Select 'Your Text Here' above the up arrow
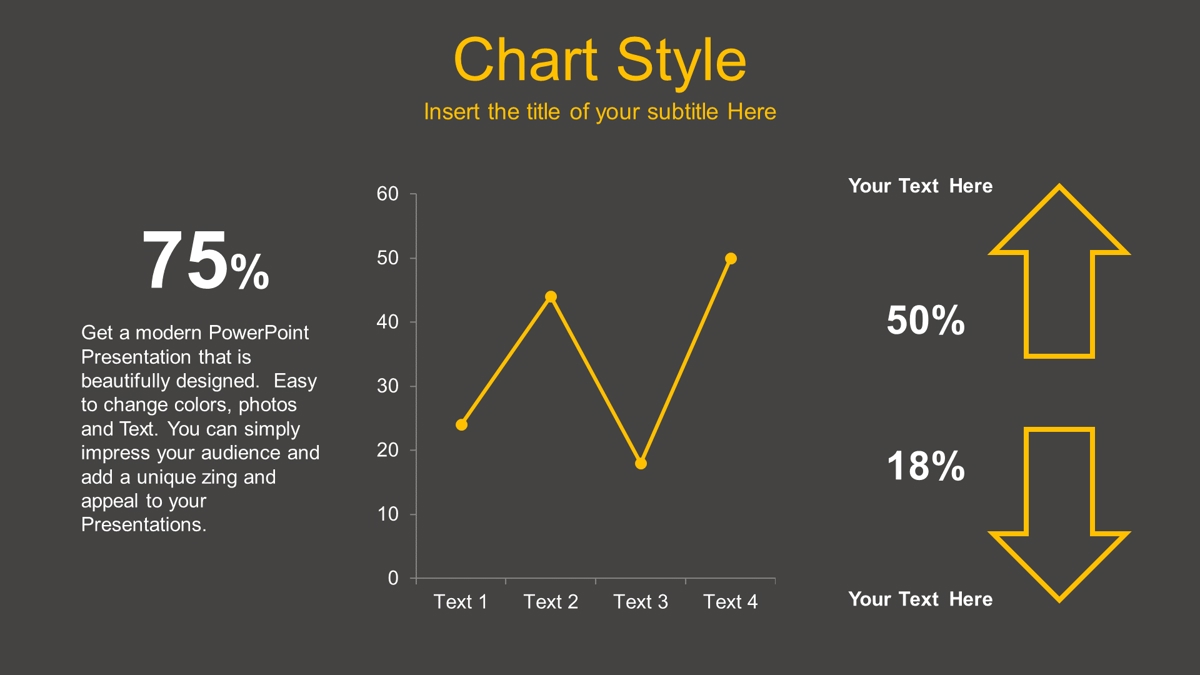Screen dimensions: 1200x675 click(921, 186)
